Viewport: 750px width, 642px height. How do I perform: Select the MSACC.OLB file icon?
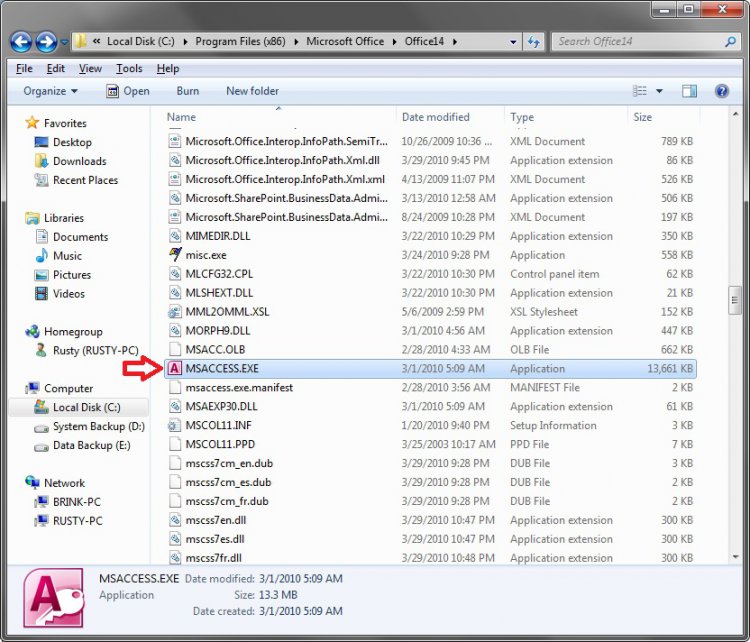pyautogui.click(x=175, y=350)
